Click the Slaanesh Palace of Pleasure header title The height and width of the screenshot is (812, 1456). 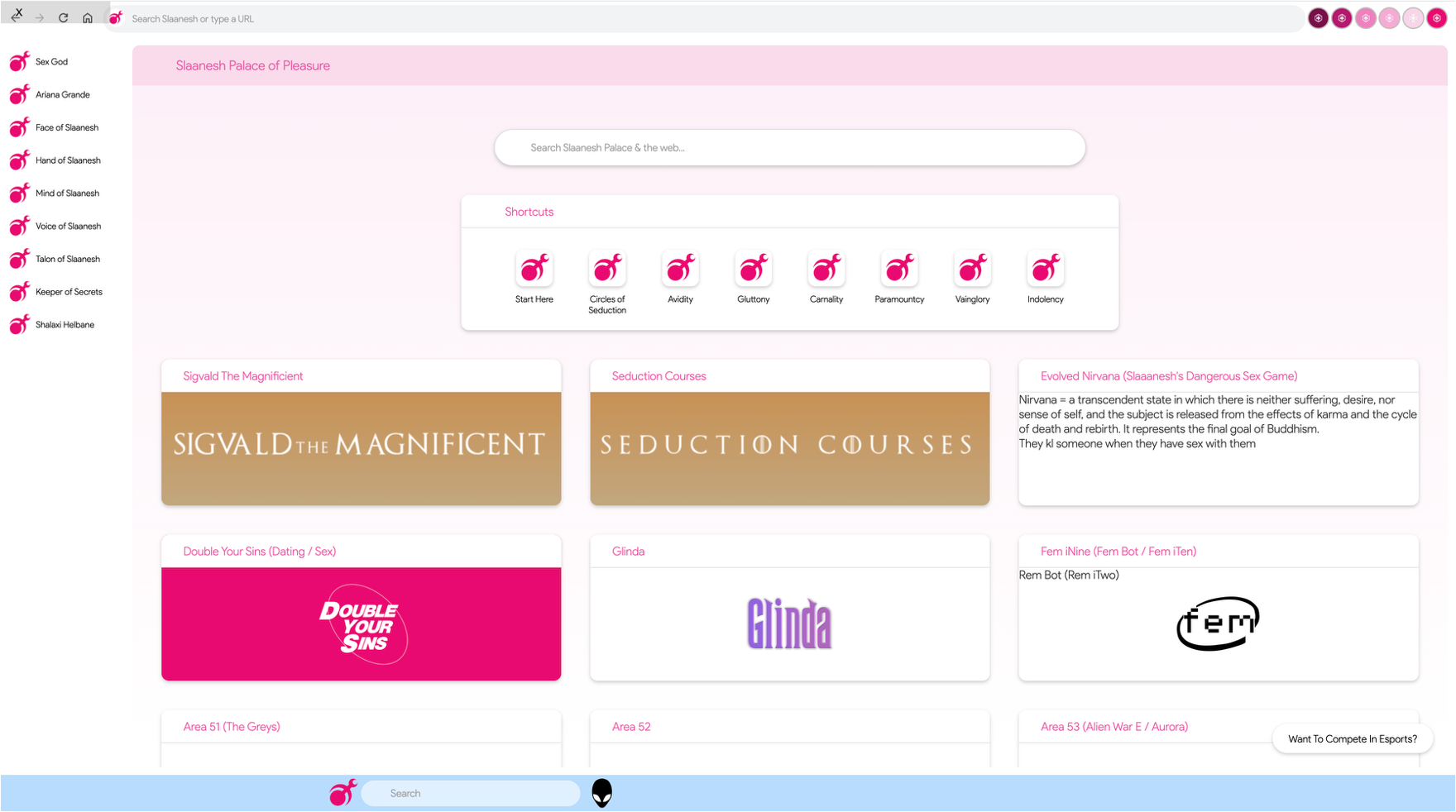point(252,65)
